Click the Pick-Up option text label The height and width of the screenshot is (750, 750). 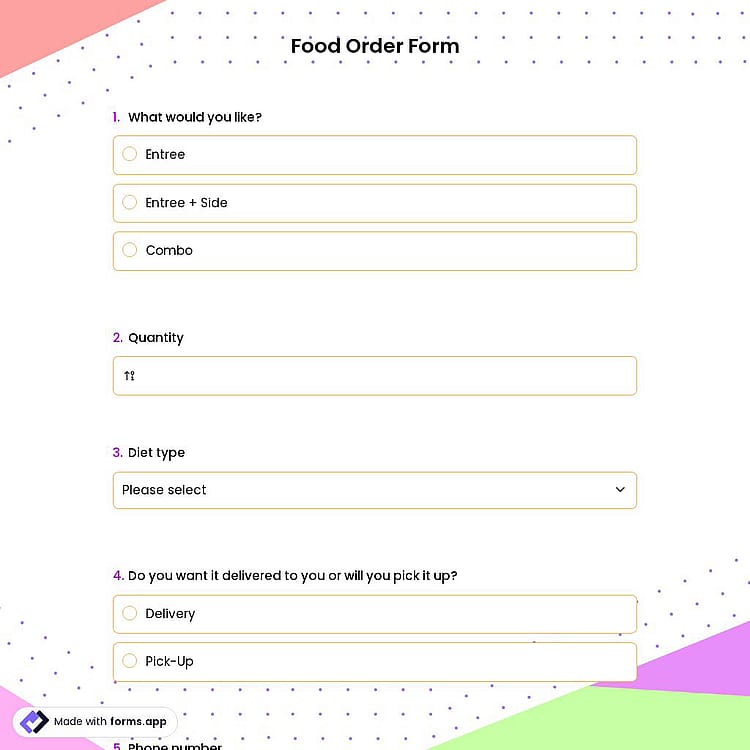point(169,661)
